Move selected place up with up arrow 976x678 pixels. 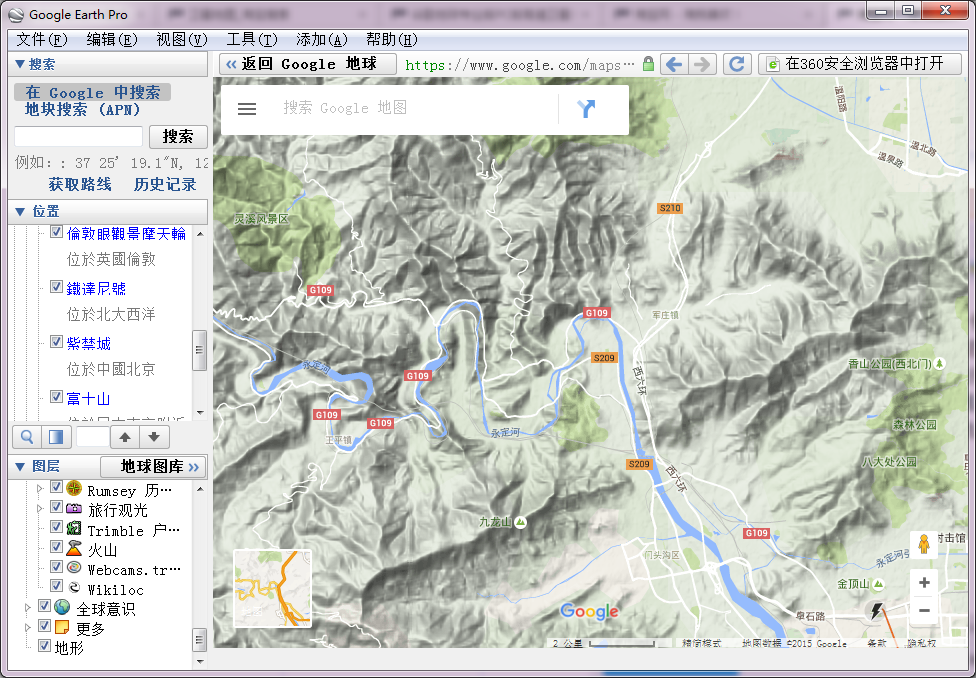click(124, 437)
